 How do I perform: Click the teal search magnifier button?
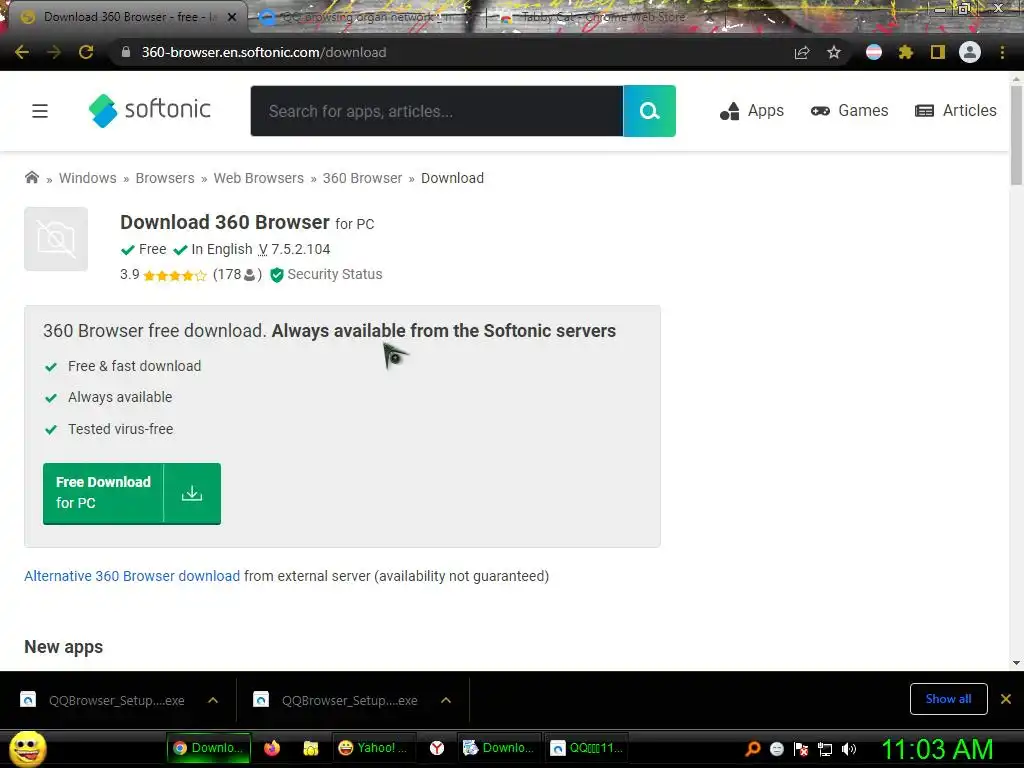tap(649, 111)
